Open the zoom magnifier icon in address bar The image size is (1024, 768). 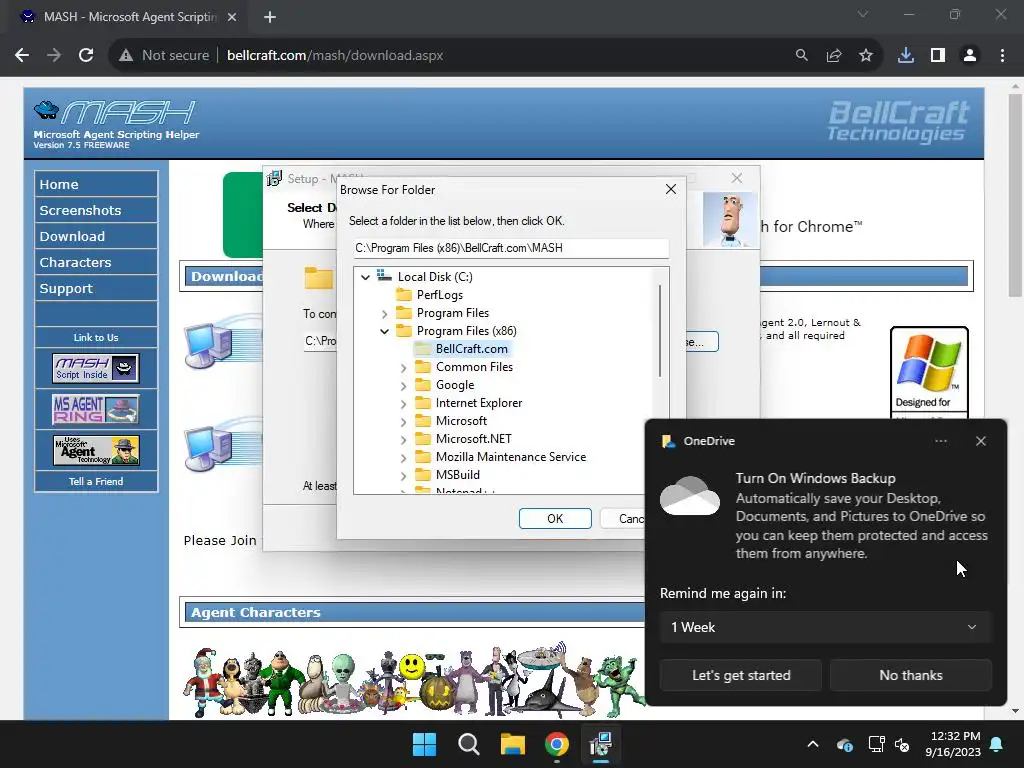[802, 56]
